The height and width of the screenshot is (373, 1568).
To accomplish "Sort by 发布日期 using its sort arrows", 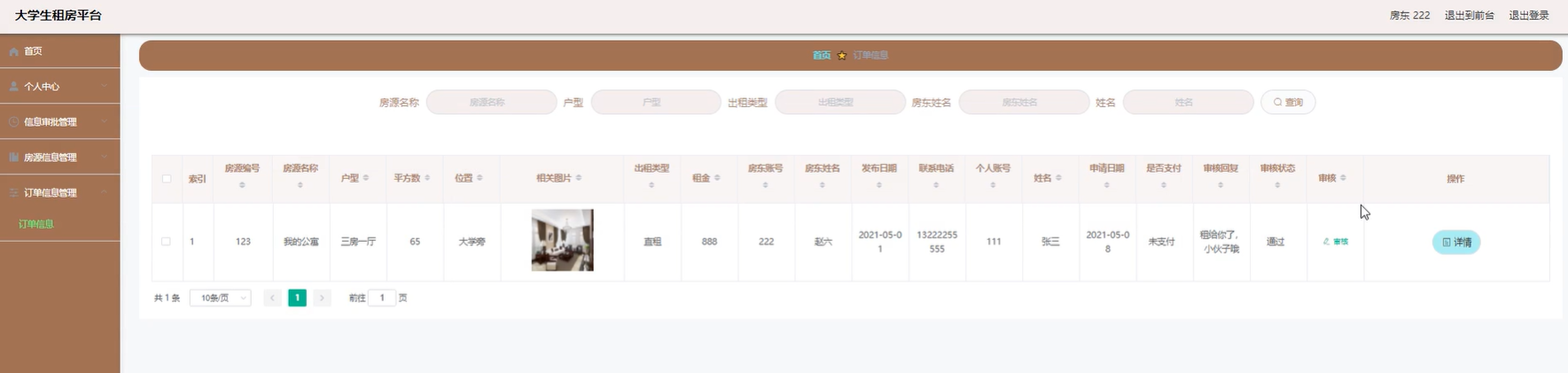I will click(x=879, y=185).
